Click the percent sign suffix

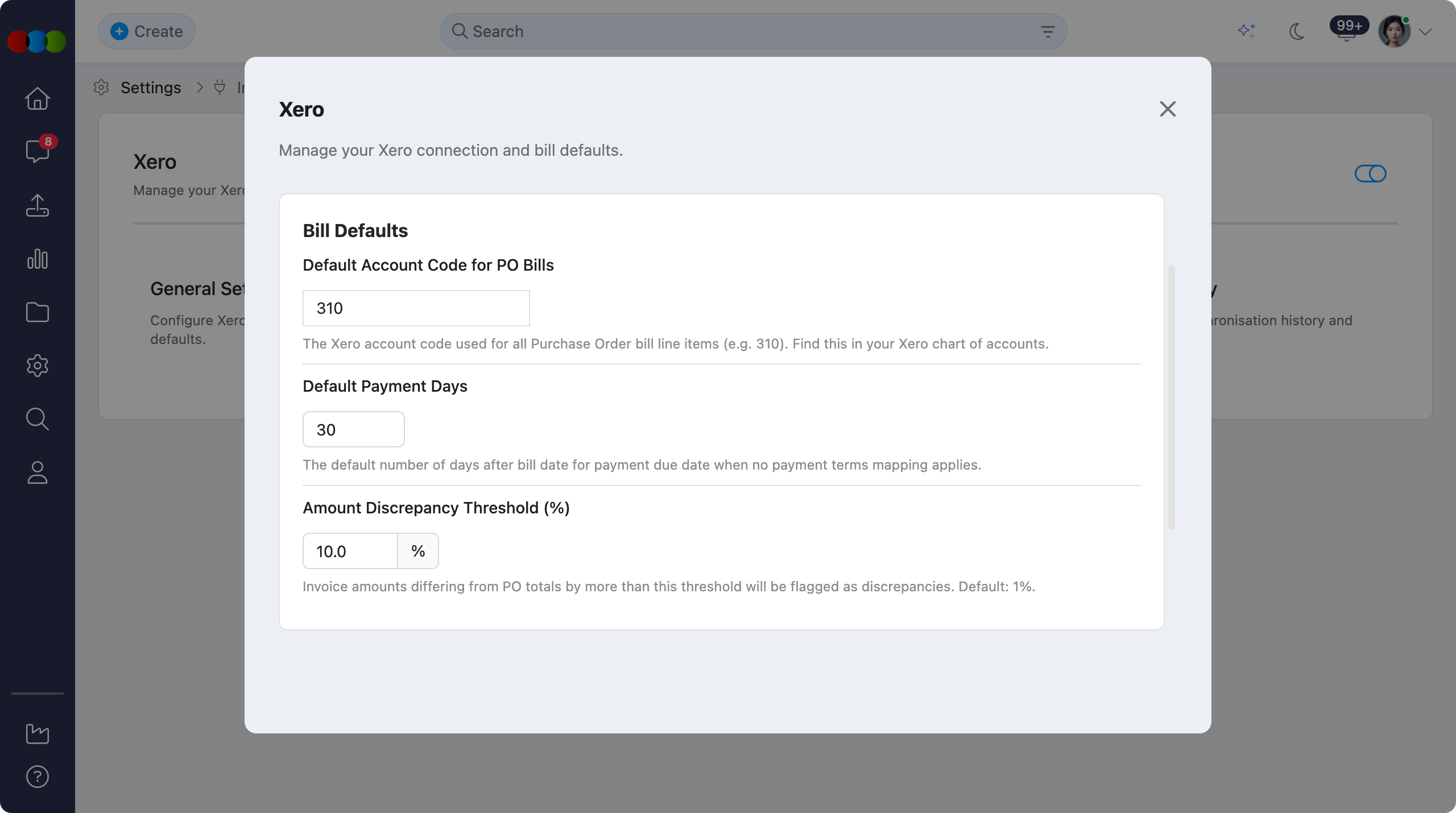[x=418, y=551]
